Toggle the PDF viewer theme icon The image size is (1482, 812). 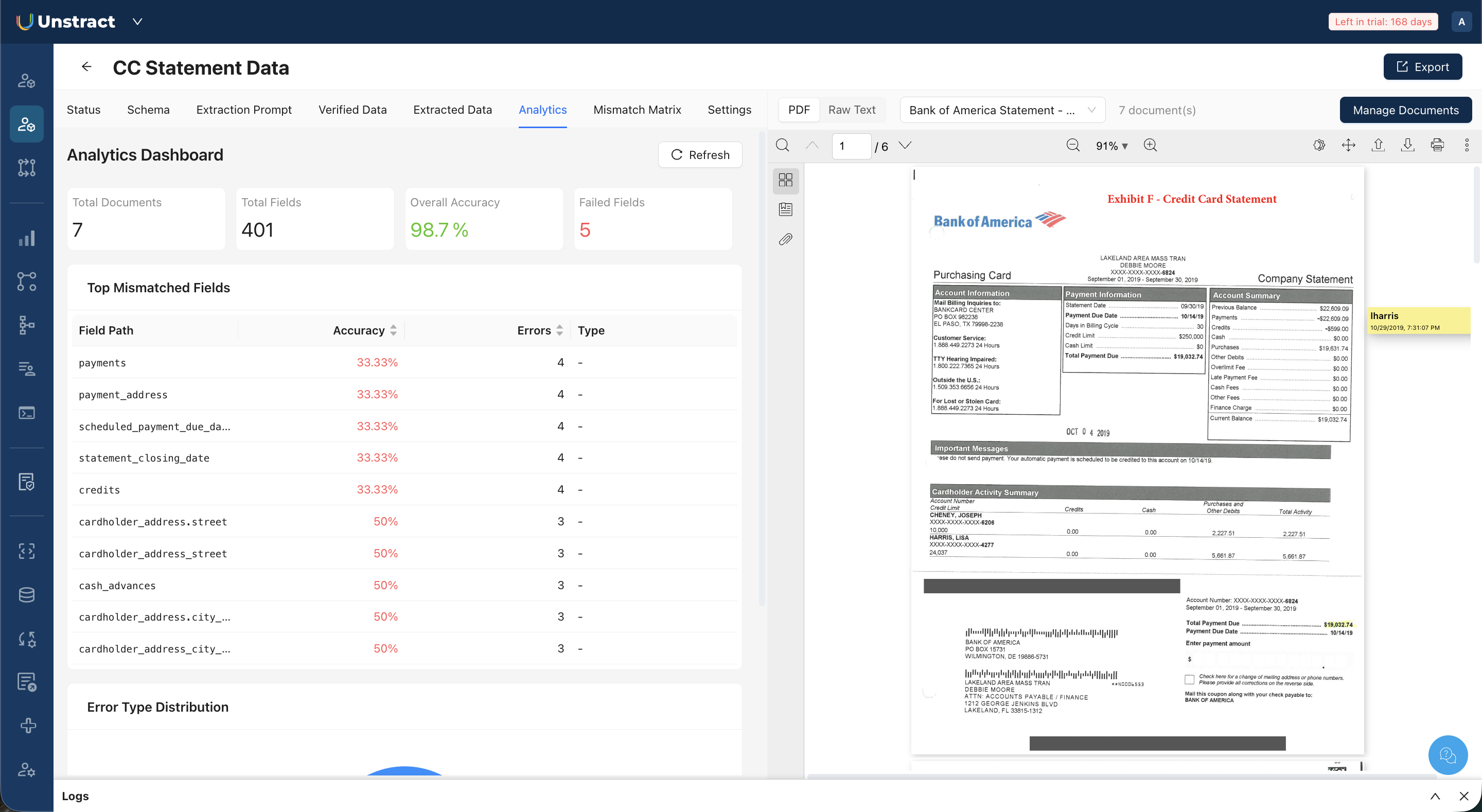[x=1319, y=146]
